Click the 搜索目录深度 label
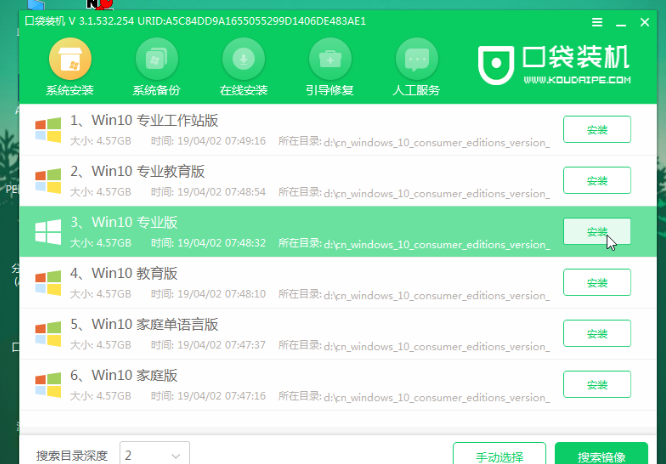This screenshot has width=666, height=464. click(x=72, y=456)
